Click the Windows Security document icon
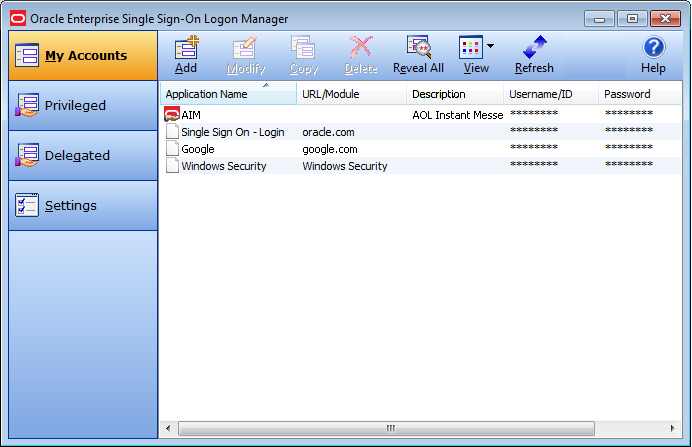 172,165
